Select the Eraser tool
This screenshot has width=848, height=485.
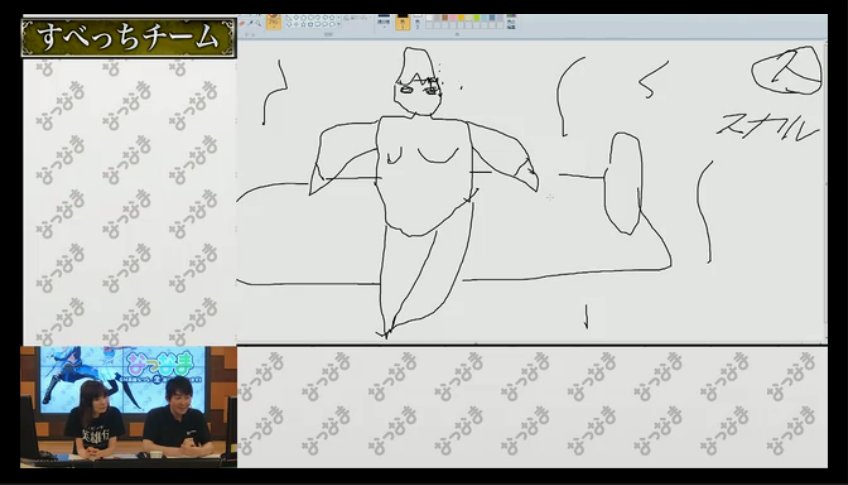point(242,23)
